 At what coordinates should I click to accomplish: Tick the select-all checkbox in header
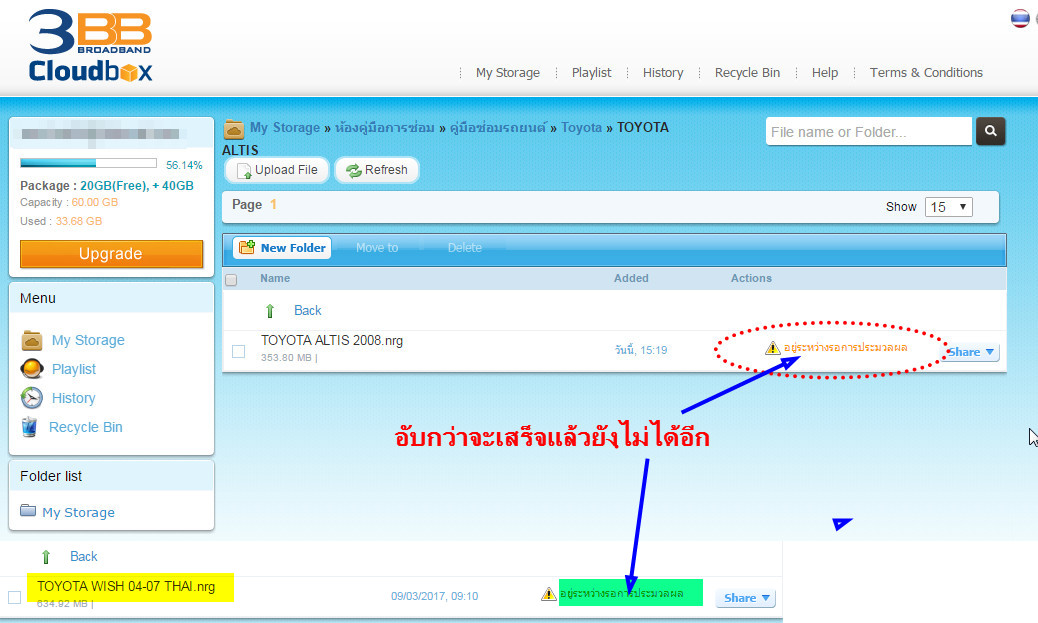231,279
